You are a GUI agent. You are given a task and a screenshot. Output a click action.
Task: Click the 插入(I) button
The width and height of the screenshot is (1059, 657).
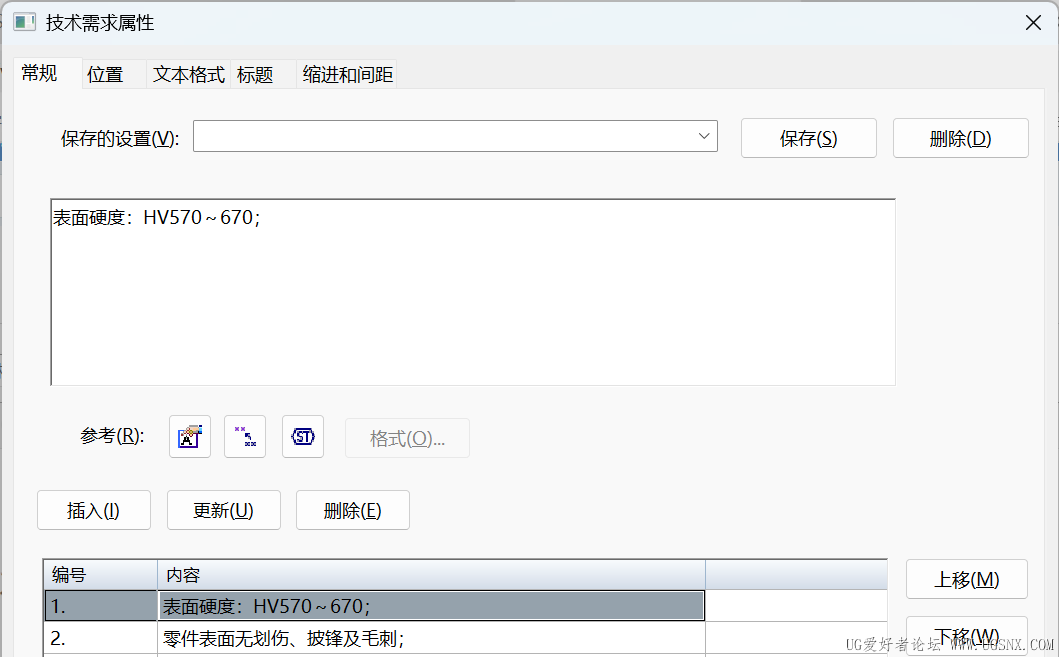(x=94, y=510)
